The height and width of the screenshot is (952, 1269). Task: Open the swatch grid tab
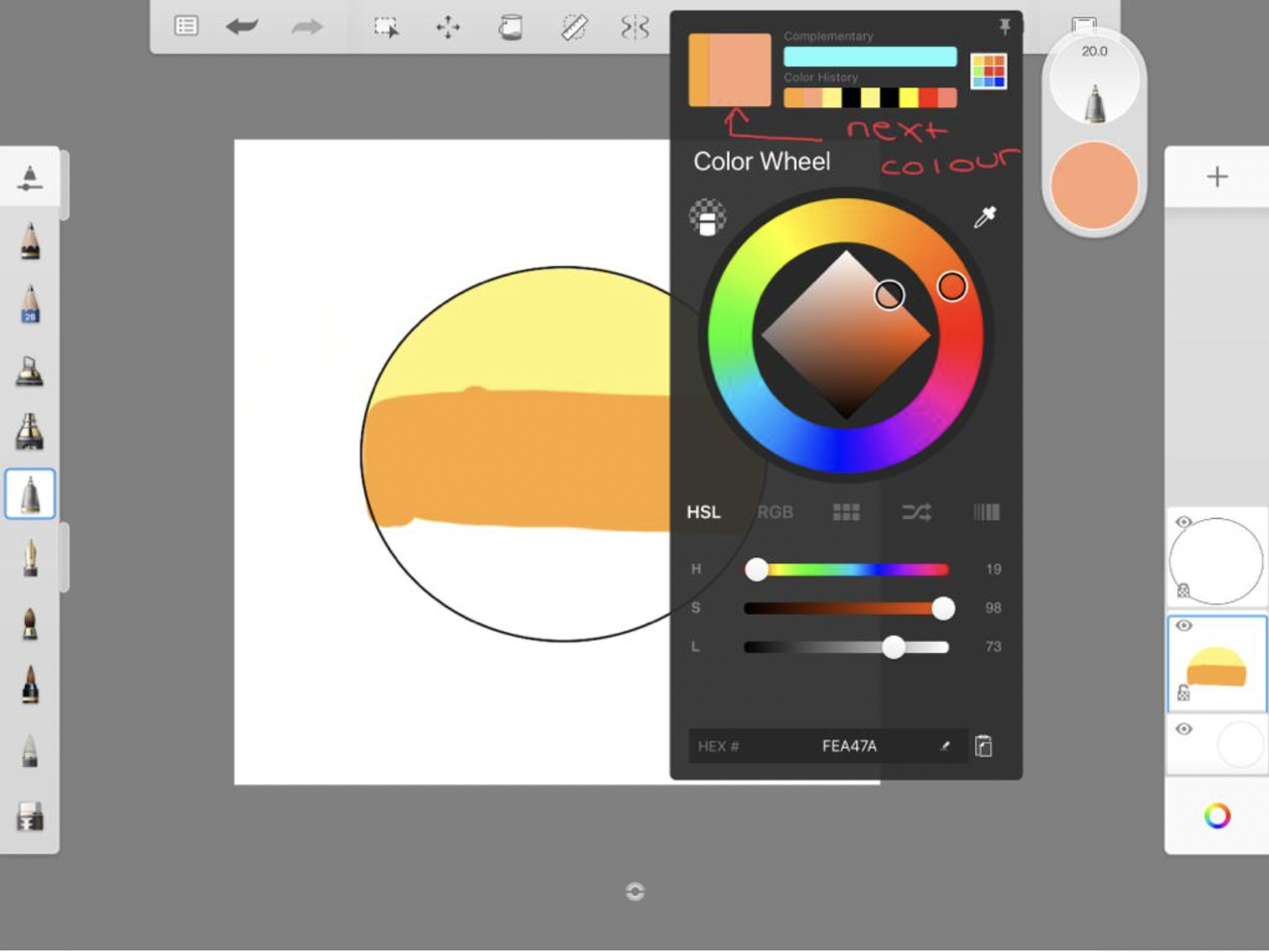click(x=846, y=512)
